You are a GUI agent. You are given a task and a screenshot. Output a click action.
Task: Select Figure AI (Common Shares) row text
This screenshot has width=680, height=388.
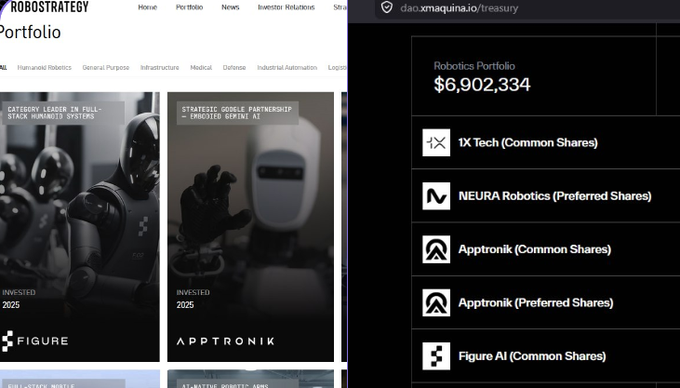pyautogui.click(x=532, y=356)
